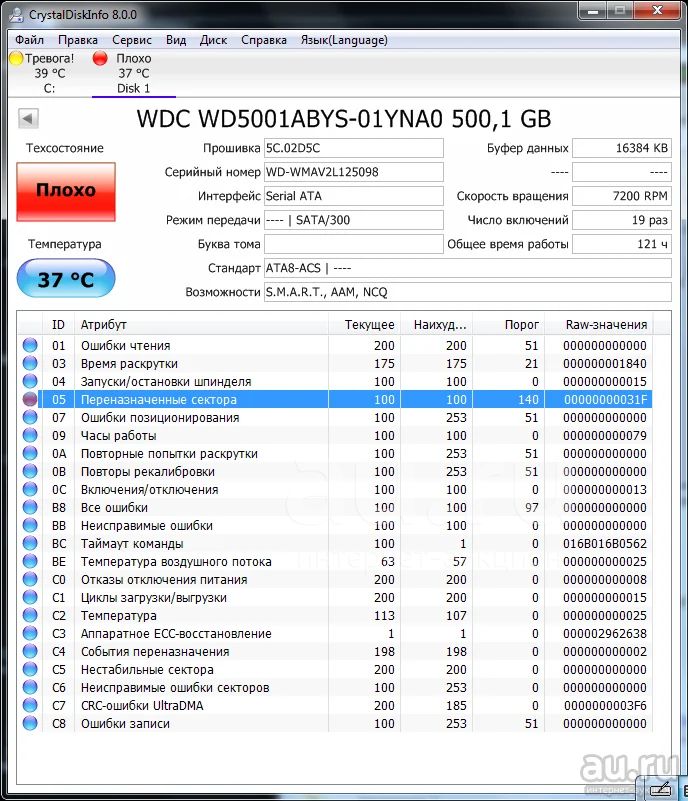The image size is (688, 801).
Task: Click the Буфер данных field 16384 KB
Action: [x=622, y=148]
